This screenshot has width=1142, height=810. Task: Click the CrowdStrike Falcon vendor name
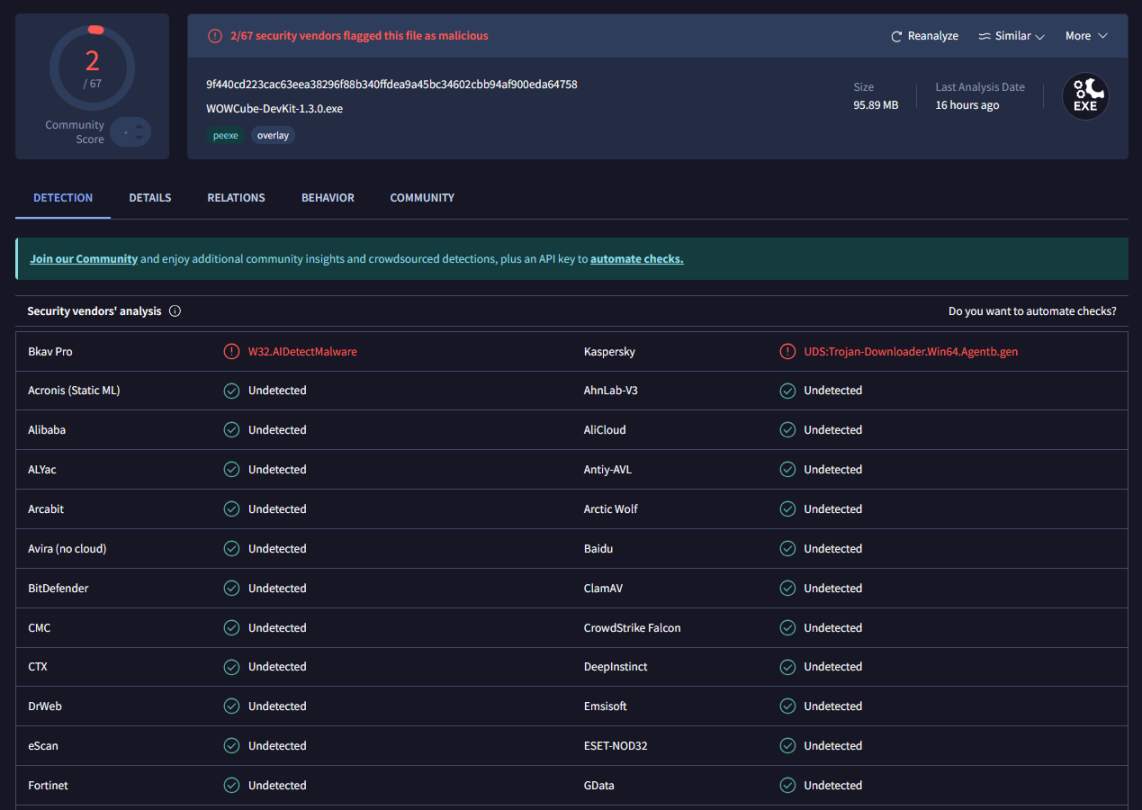[x=632, y=628]
